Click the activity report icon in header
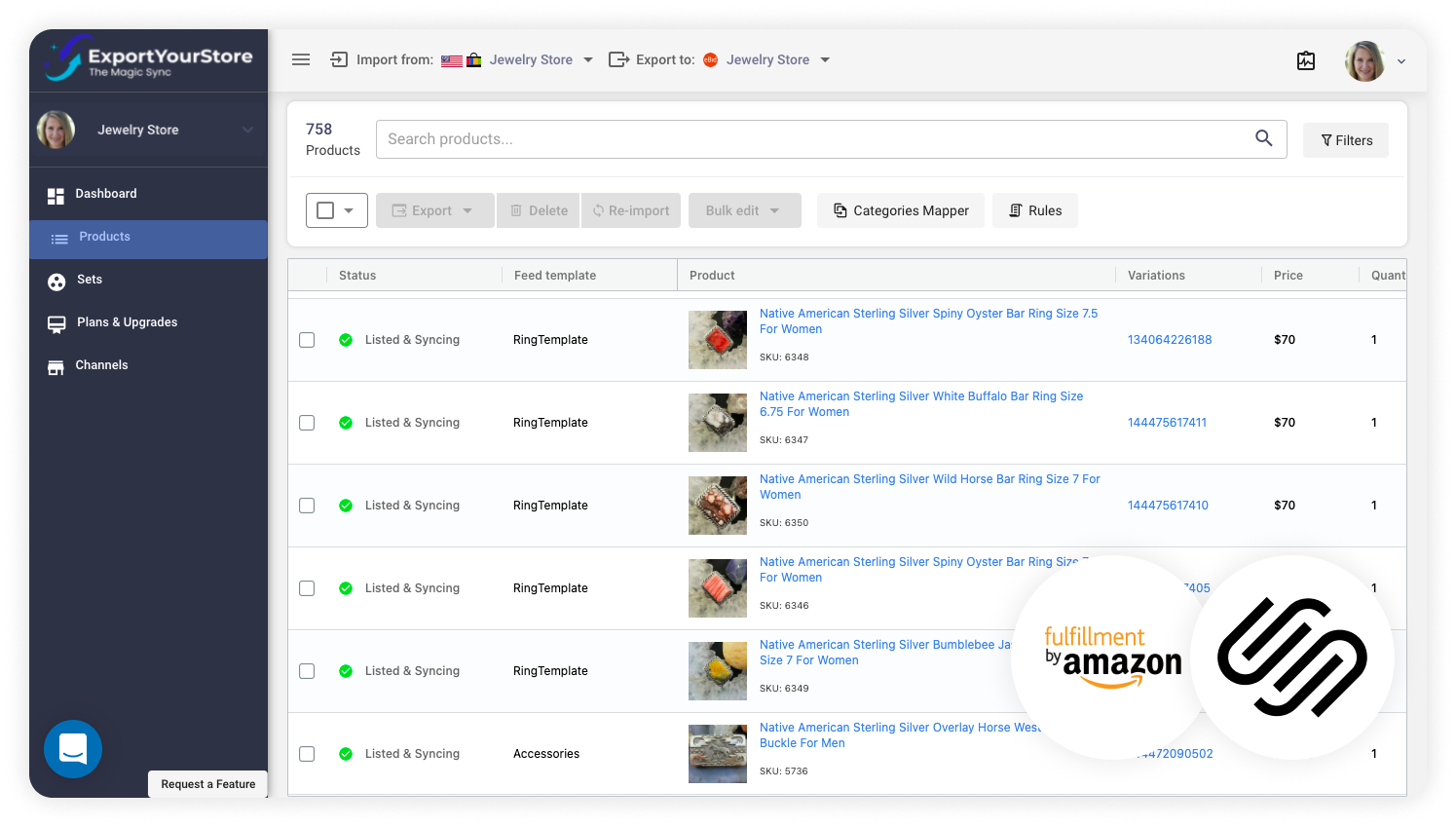 [1306, 60]
